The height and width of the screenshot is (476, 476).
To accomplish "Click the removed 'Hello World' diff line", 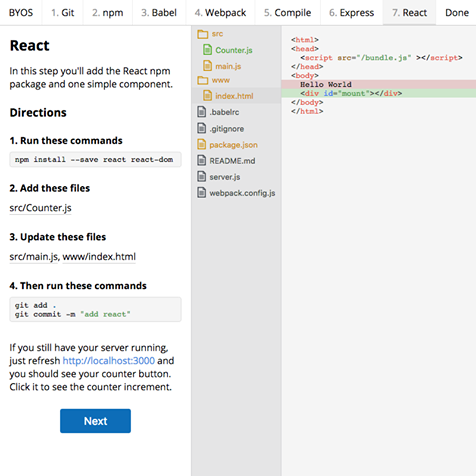I will coord(378,84).
